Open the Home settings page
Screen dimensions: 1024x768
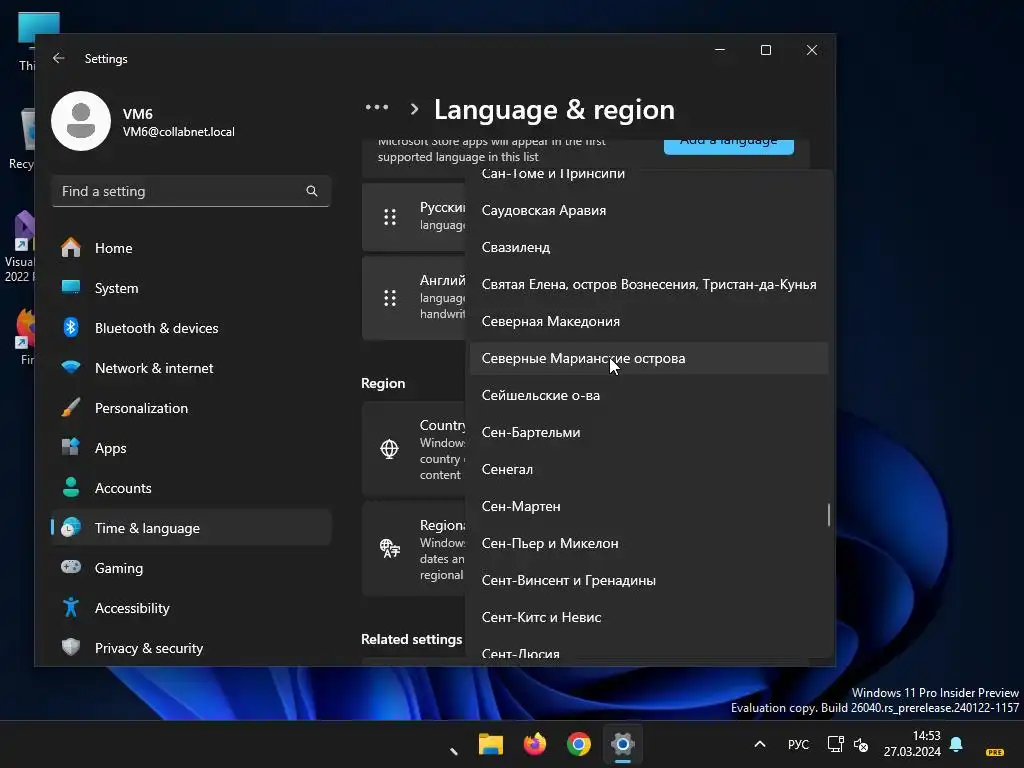click(191, 248)
